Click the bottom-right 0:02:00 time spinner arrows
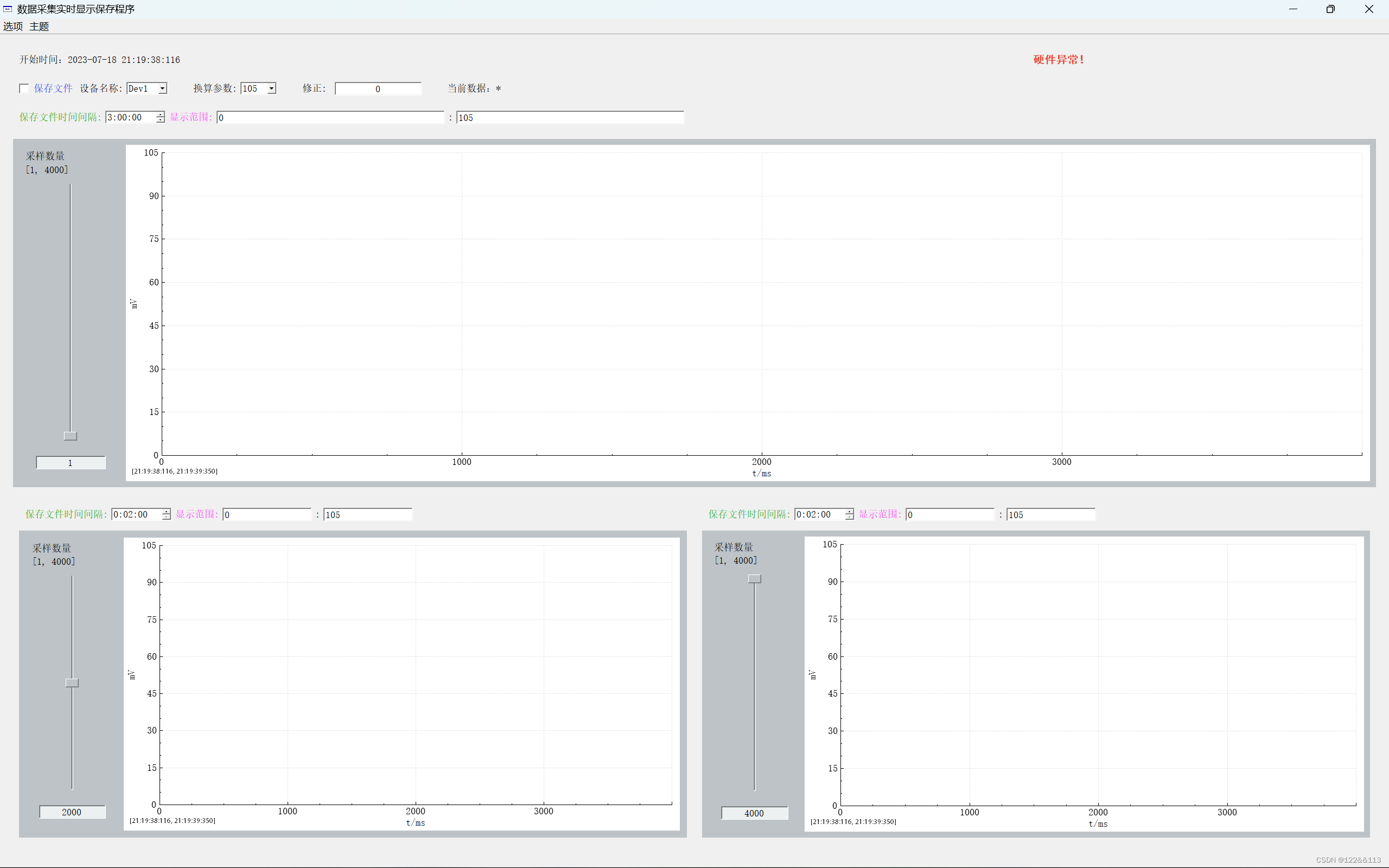This screenshot has height=868, width=1389. [x=850, y=514]
